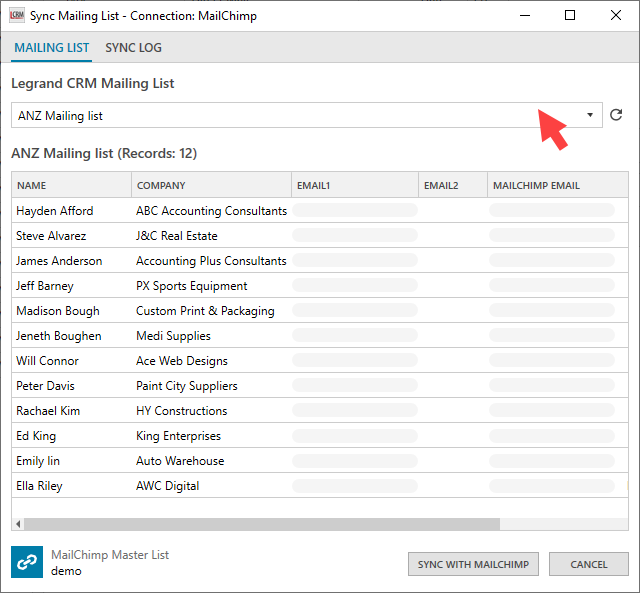Sort by the COMPANY column header
Screen dimensions: 640x593
tap(210, 185)
